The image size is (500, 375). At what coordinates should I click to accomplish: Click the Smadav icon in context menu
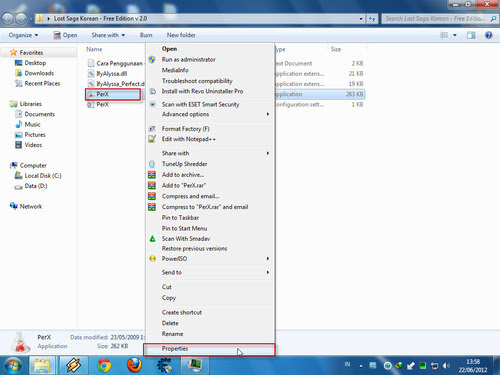(152, 239)
